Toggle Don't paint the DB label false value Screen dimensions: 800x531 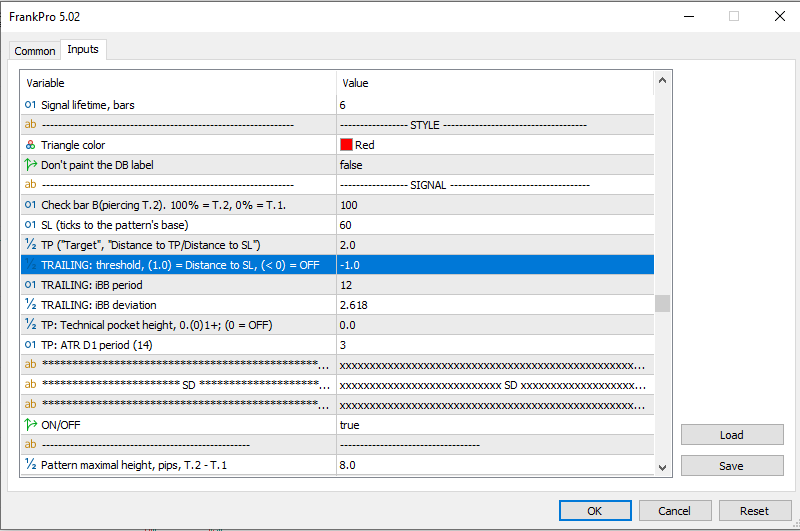494,165
